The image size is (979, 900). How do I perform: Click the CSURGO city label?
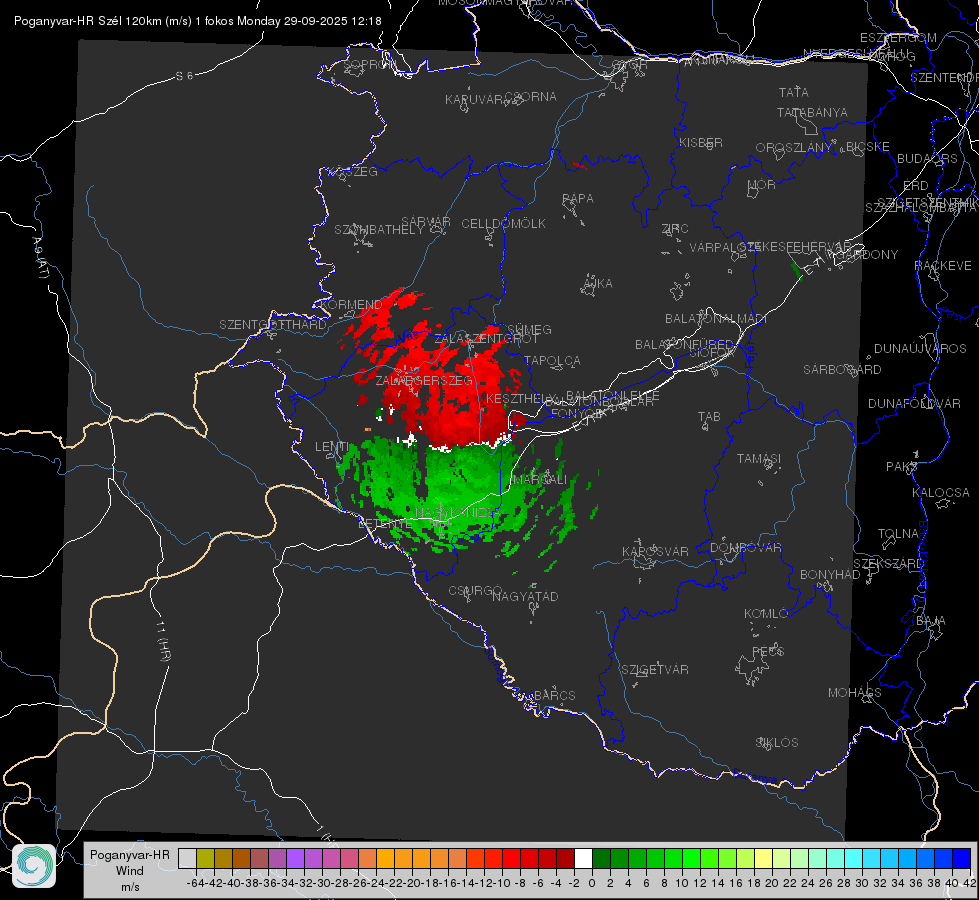[x=475, y=591]
